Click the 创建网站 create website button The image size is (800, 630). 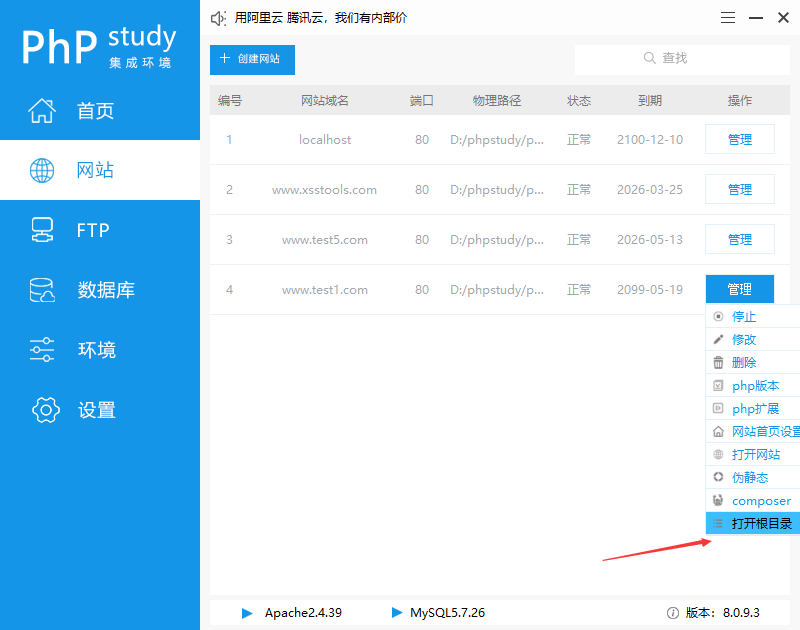[x=253, y=60]
